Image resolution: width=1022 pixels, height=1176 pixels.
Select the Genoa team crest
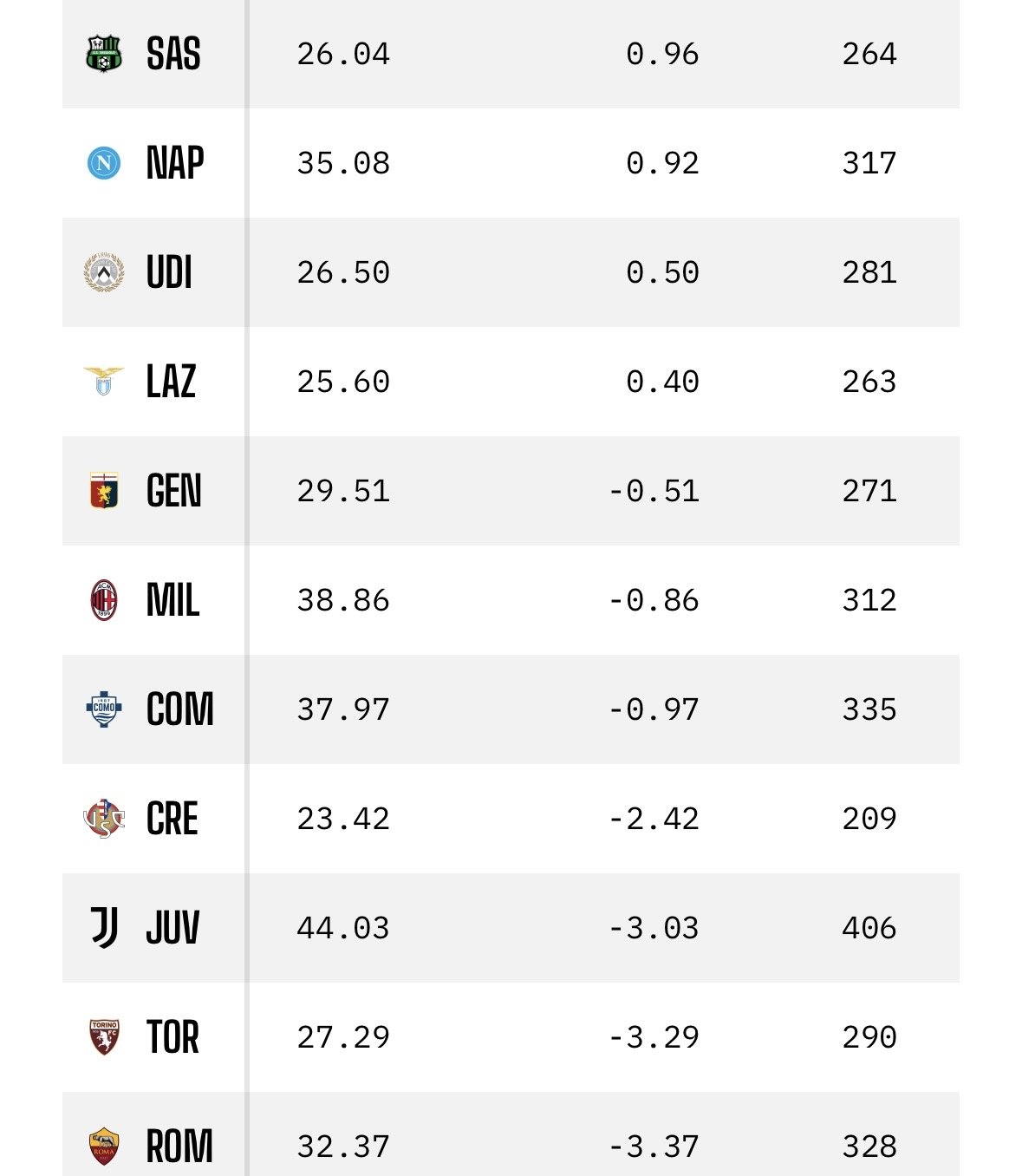point(104,491)
